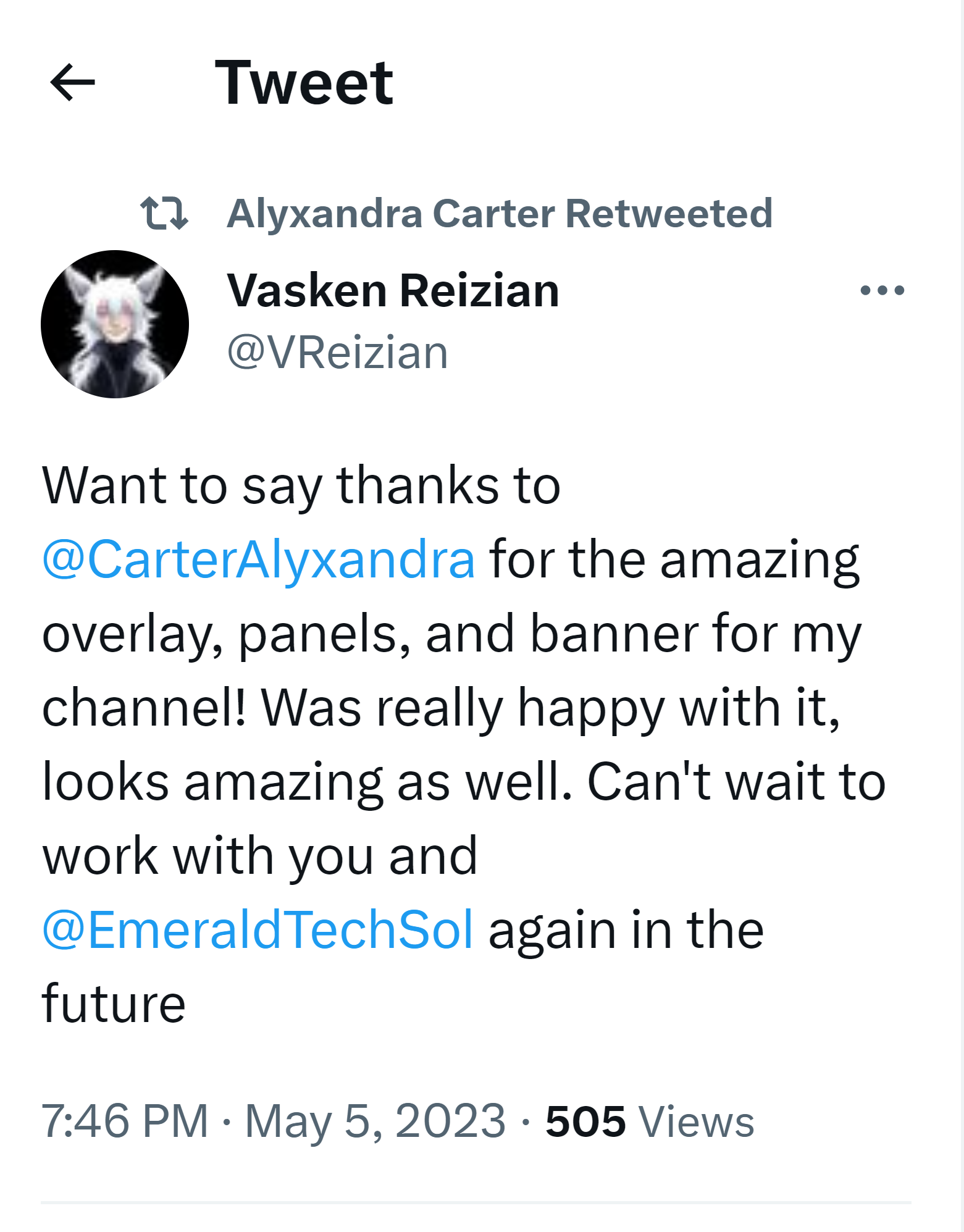Open "Alyxandra Carter Retweeted" label
964x1232 pixels.
pos(499,214)
